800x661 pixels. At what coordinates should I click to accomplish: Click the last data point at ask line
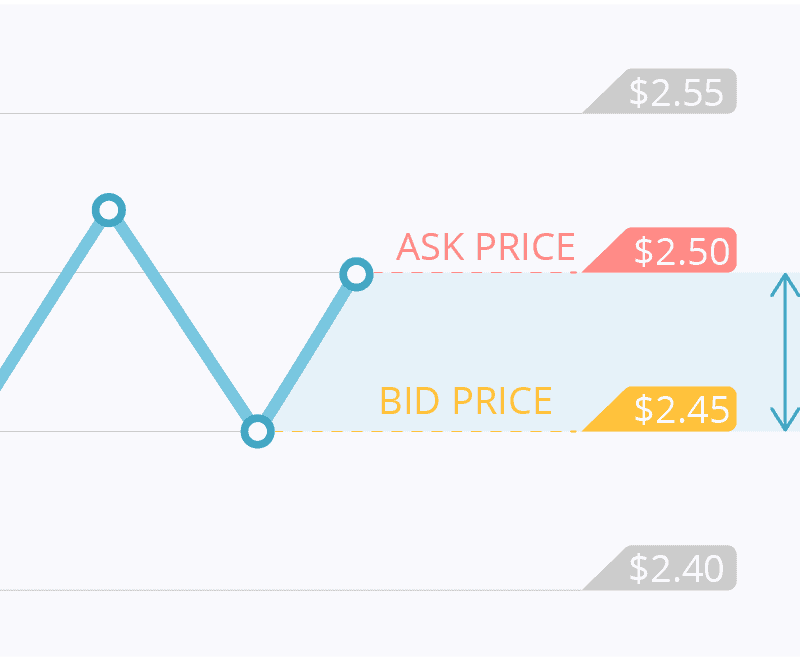coord(356,274)
